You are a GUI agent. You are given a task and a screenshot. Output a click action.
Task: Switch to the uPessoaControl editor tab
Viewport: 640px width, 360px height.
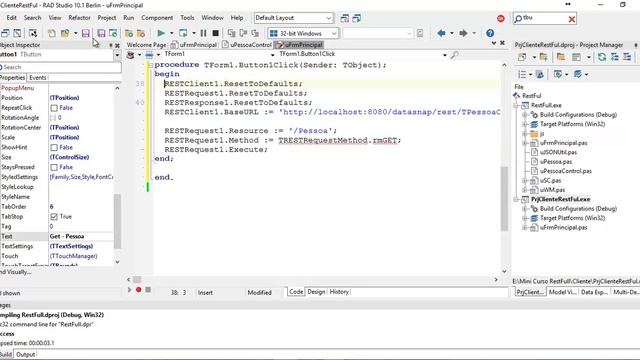pyautogui.click(x=247, y=45)
